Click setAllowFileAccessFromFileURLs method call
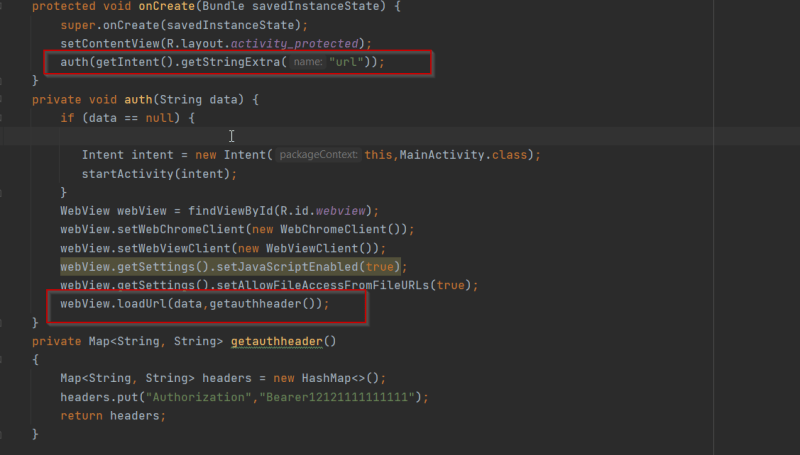This screenshot has width=800, height=455. pos(323,285)
